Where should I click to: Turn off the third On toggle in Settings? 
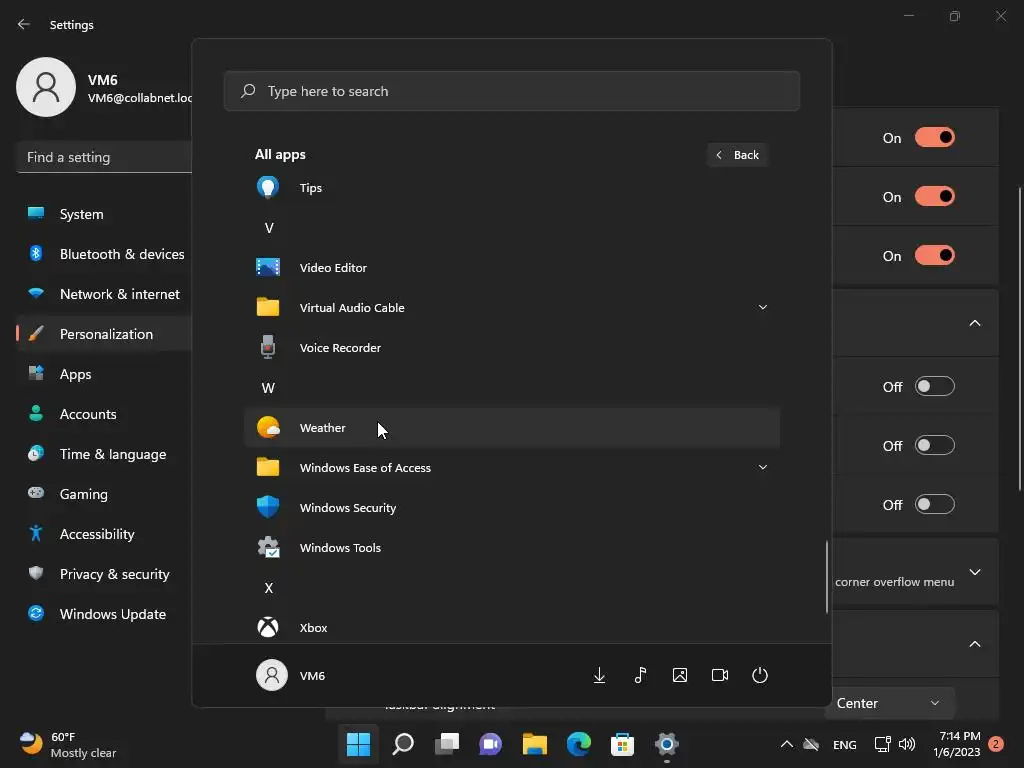[x=935, y=255]
